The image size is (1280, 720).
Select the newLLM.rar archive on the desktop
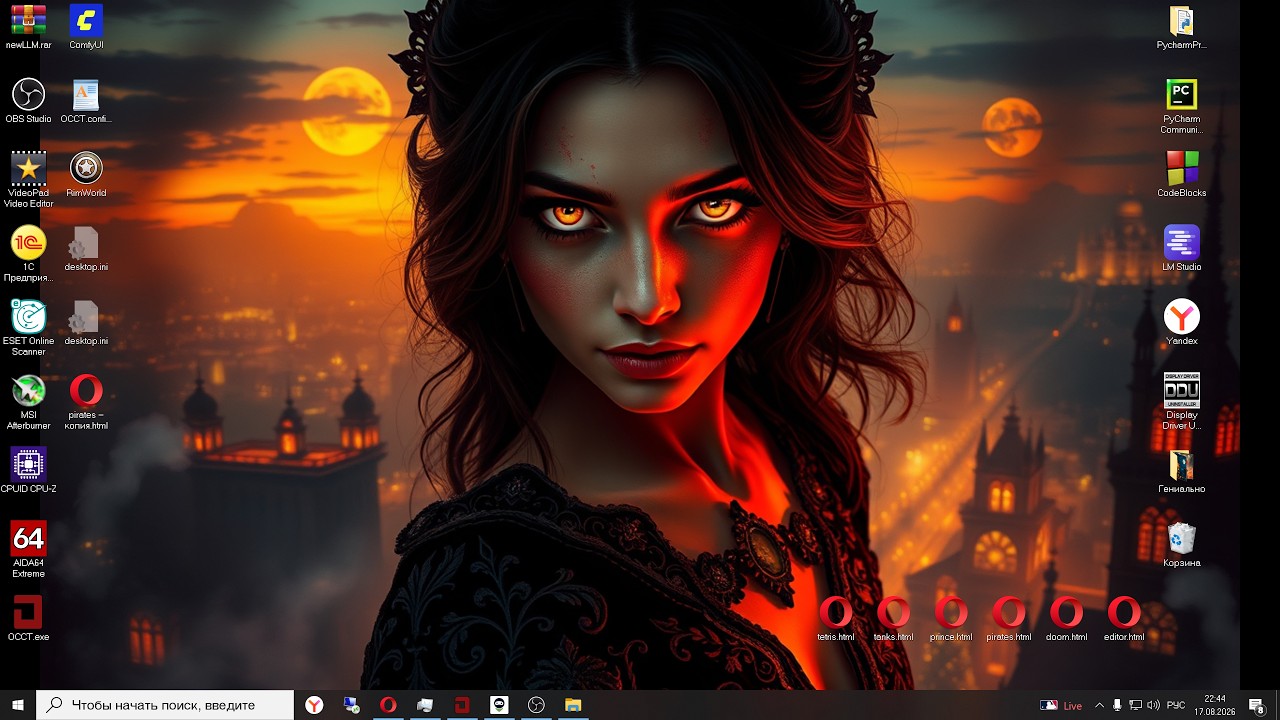28,27
